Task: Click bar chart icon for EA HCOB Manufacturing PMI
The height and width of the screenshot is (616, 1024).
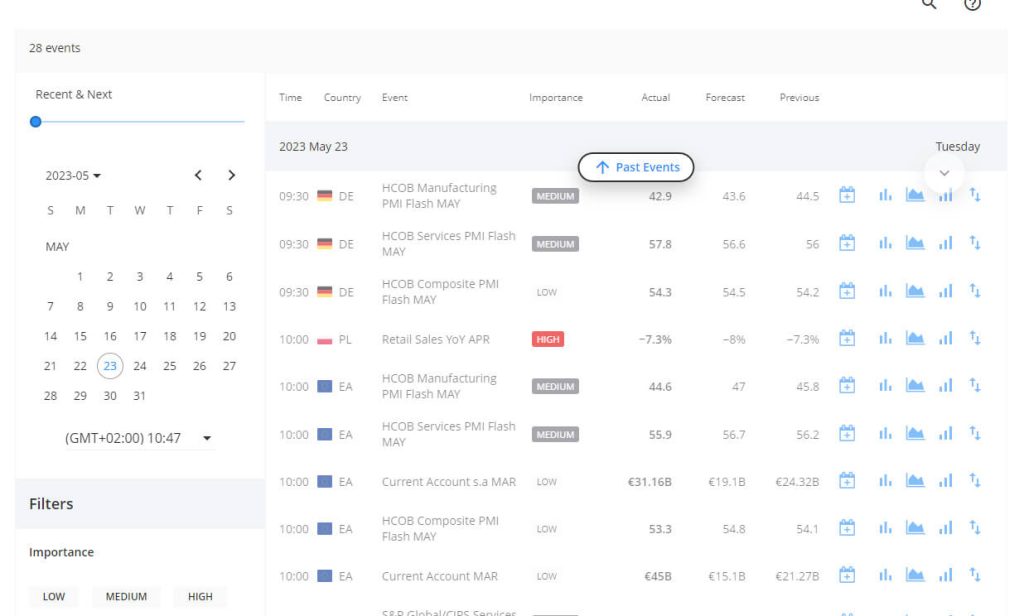Action: point(885,386)
